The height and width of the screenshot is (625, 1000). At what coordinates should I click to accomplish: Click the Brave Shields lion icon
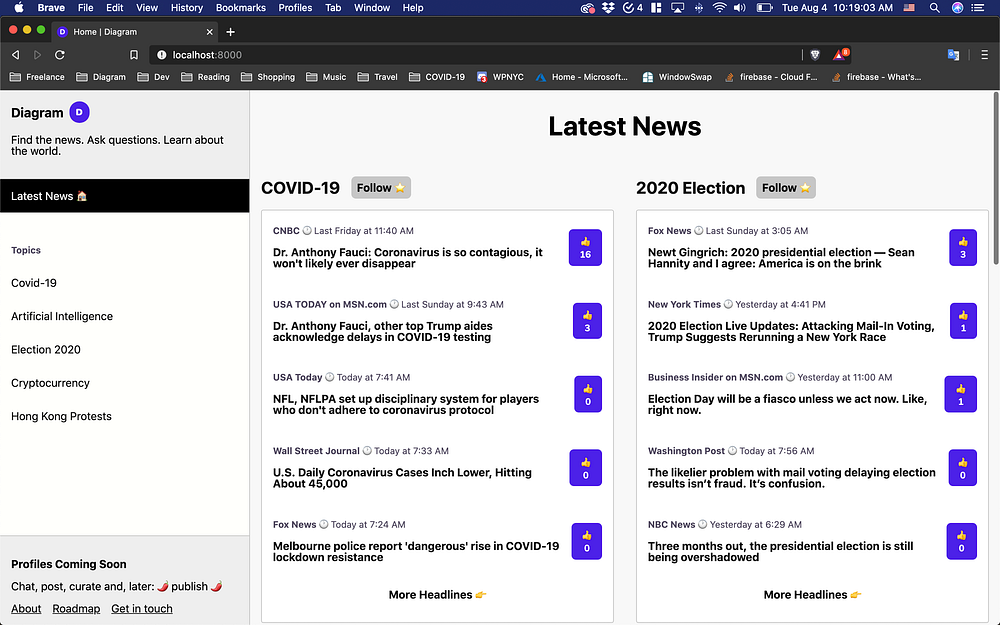tap(815, 55)
